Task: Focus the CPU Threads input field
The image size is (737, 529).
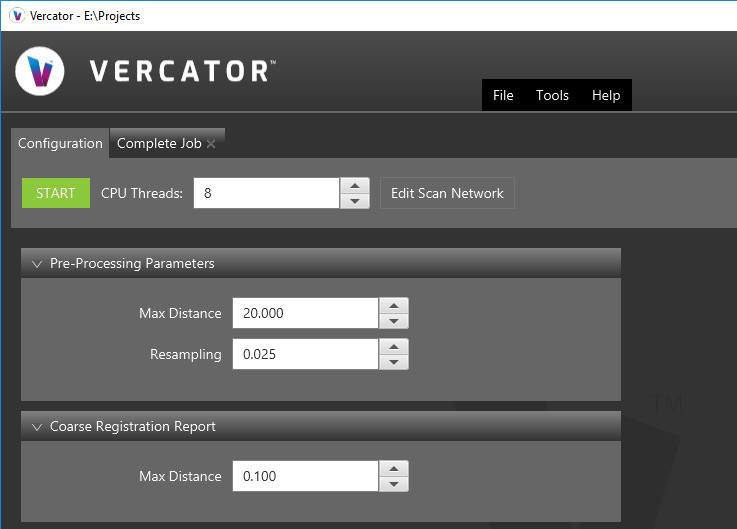Action: click(x=266, y=193)
